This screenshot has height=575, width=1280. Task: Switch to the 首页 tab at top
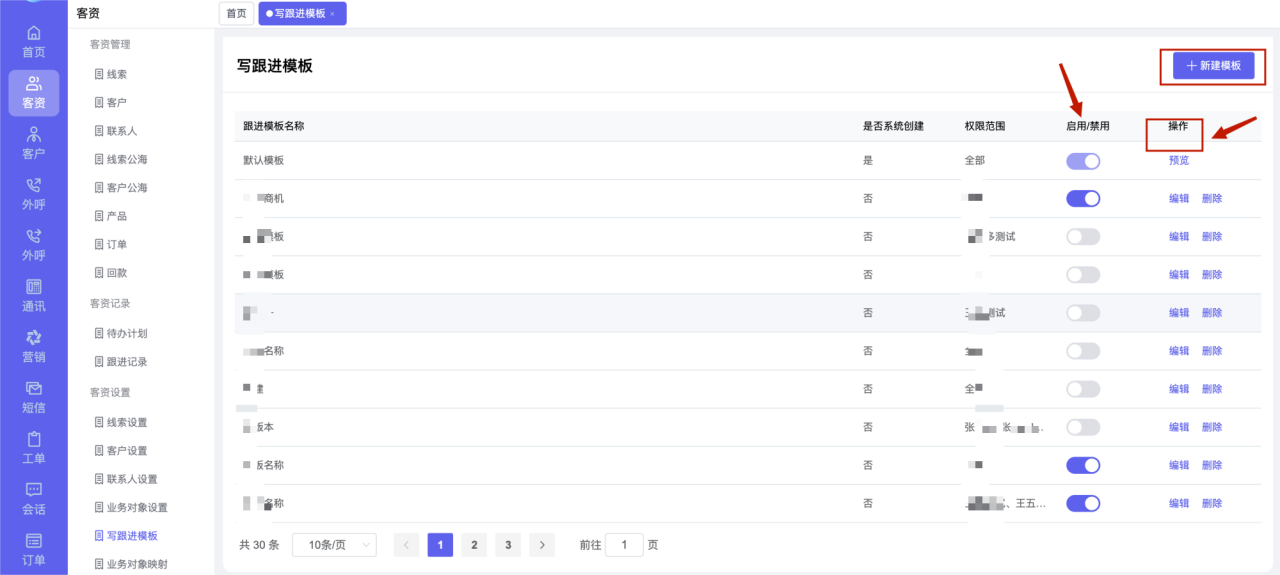[x=236, y=14]
